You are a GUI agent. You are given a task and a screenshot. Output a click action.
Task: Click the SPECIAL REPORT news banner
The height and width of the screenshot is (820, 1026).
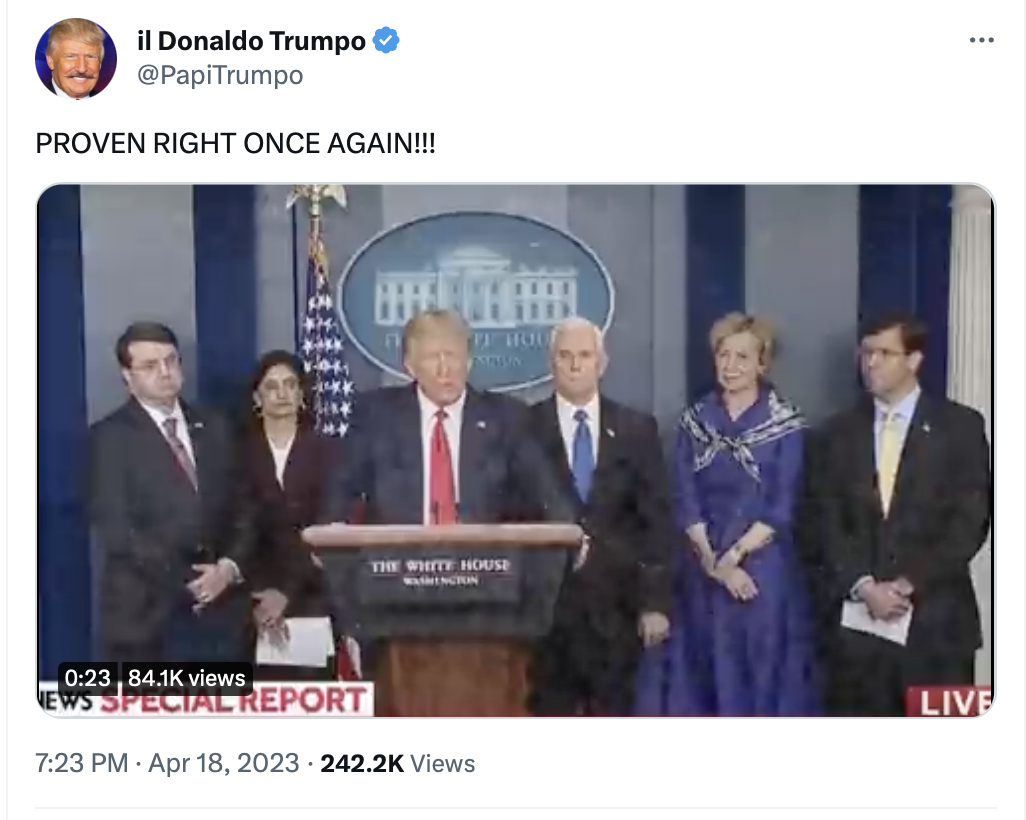tap(205, 700)
